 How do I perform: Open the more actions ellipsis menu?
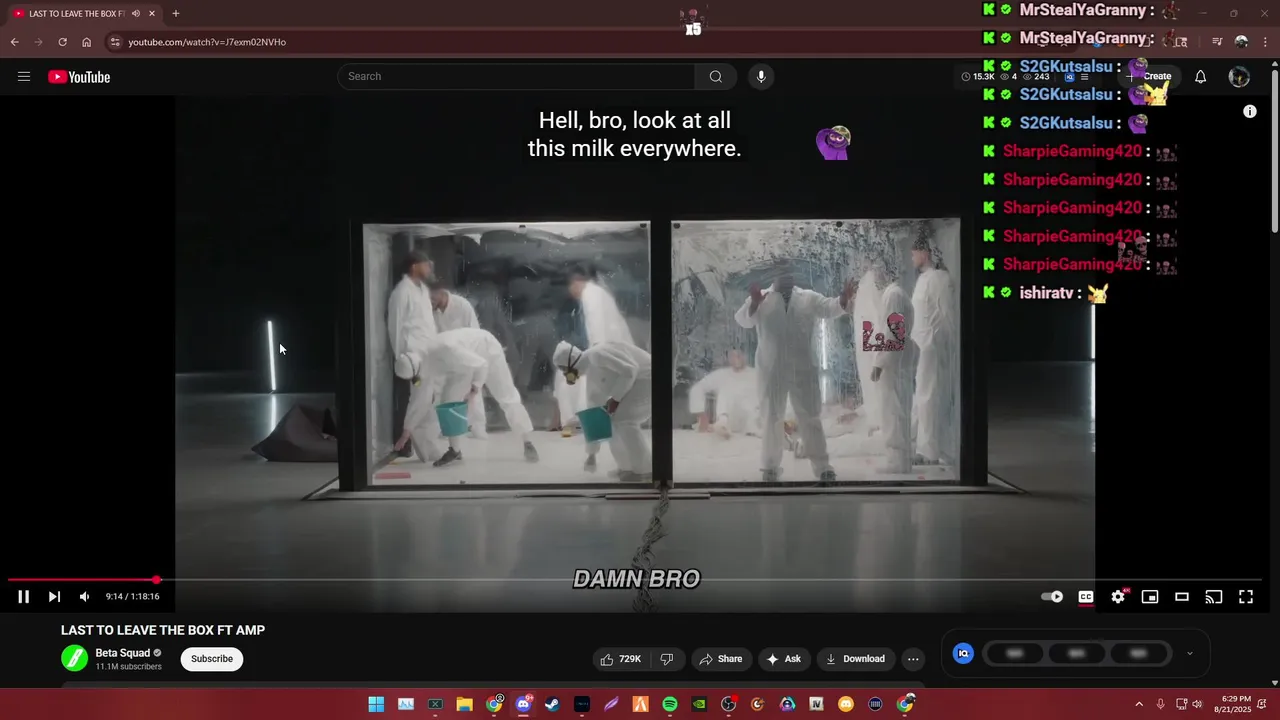(913, 659)
